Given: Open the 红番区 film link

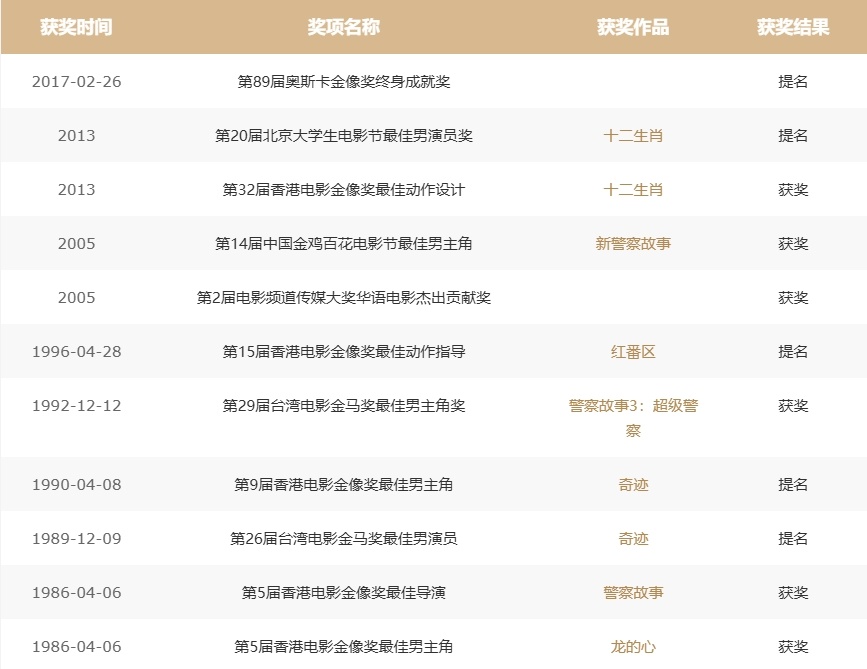Looking at the screenshot, I should coord(633,352).
